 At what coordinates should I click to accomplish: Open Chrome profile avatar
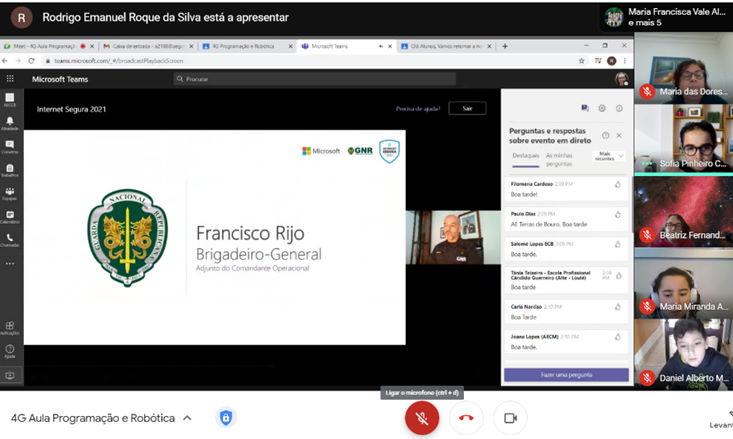[x=611, y=61]
